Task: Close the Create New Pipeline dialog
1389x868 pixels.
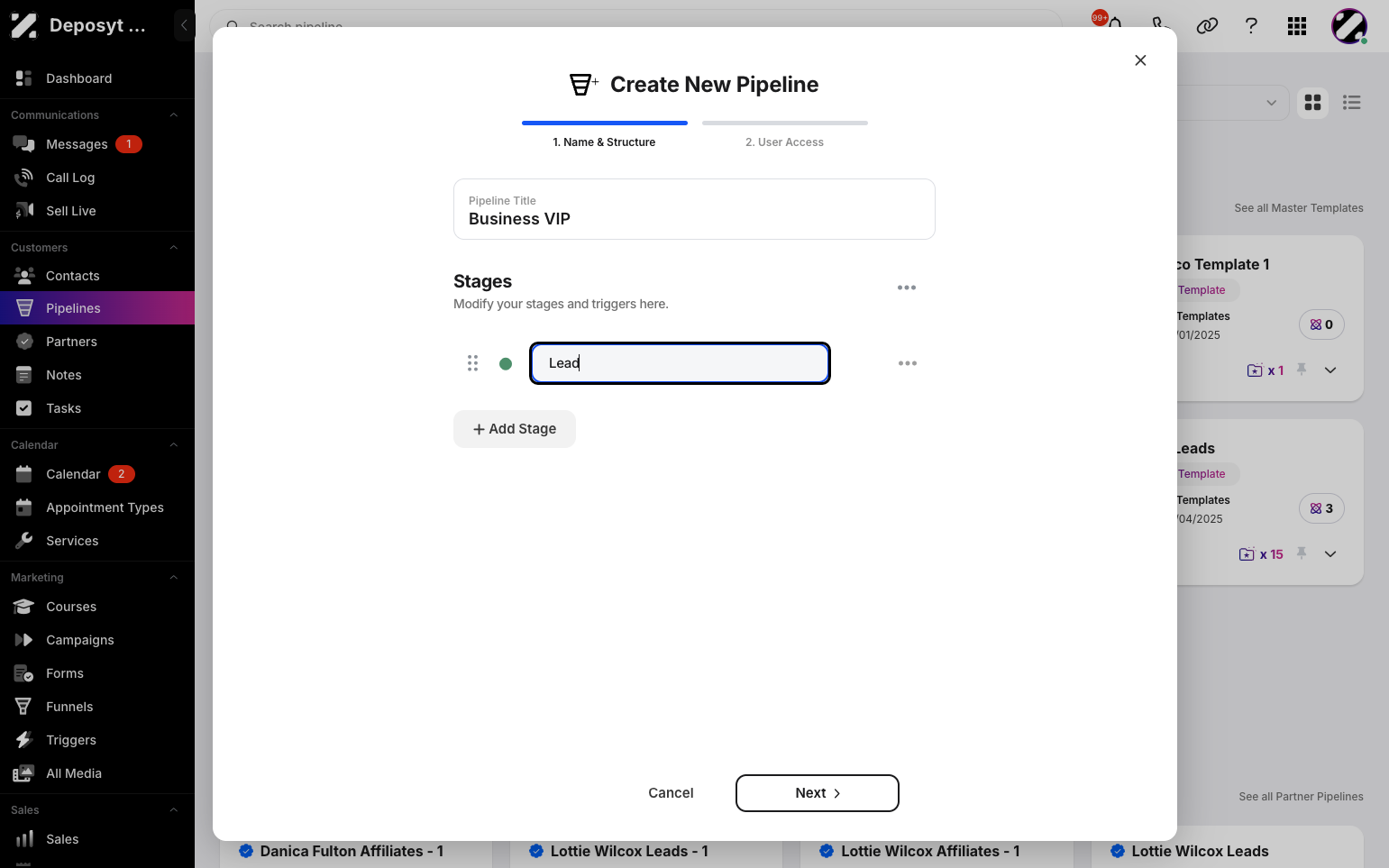Action: [1140, 60]
